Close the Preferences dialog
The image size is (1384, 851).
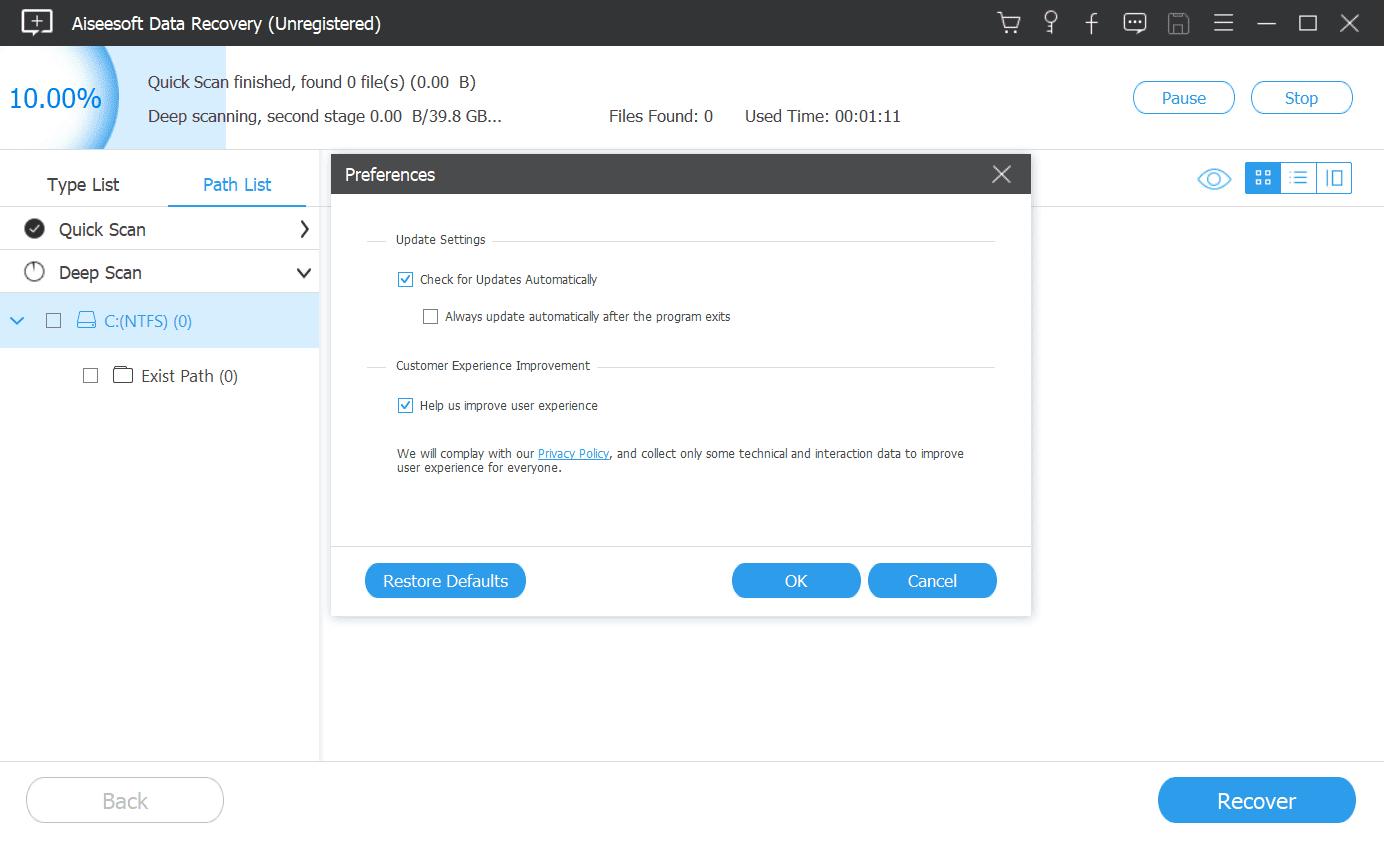click(1001, 174)
